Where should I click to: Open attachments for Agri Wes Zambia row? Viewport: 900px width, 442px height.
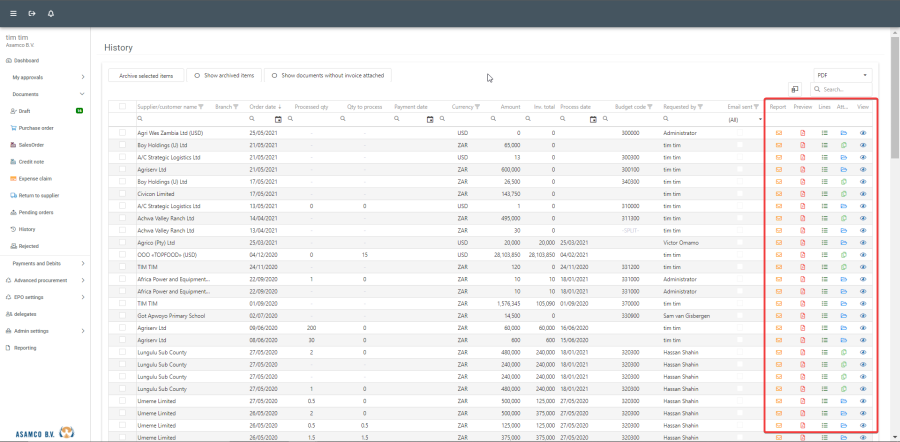click(x=843, y=133)
